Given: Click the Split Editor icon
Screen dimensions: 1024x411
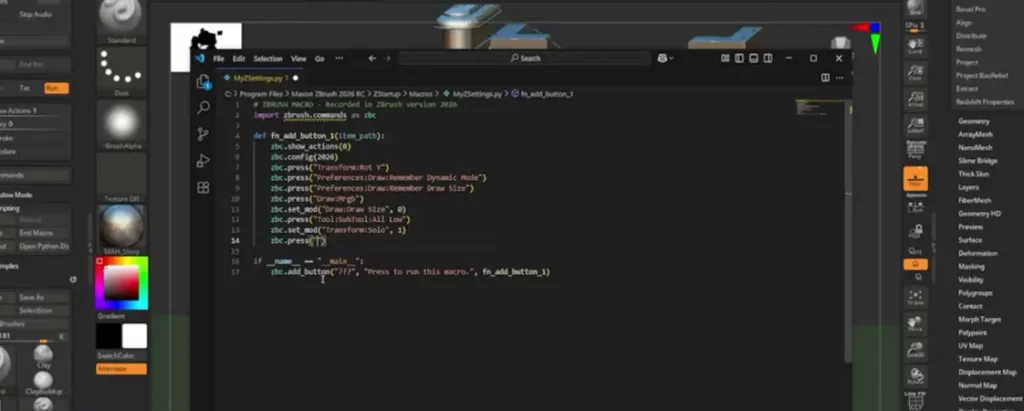Looking at the screenshot, I should pos(823,77).
